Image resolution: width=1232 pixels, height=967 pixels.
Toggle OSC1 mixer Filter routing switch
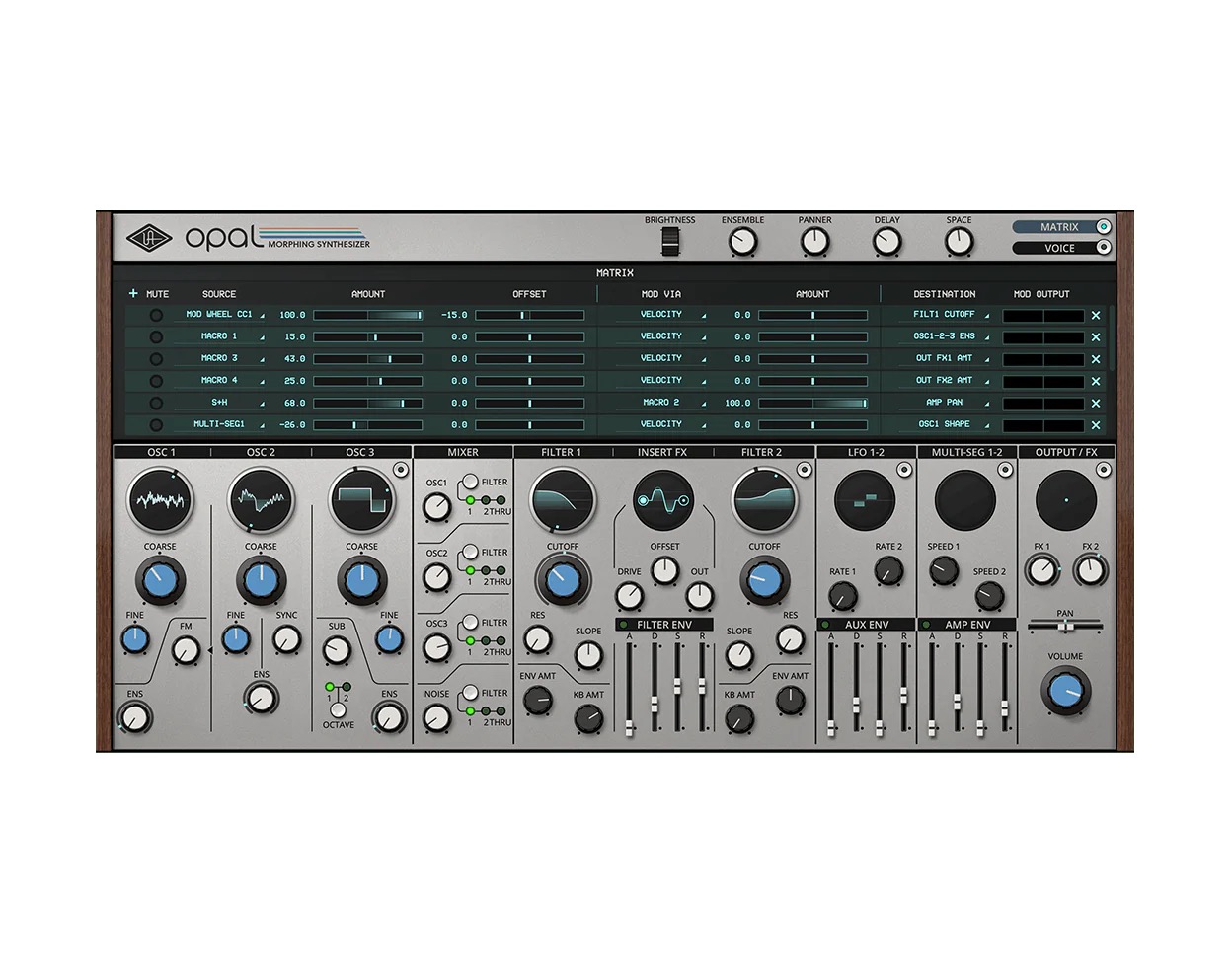[470, 483]
